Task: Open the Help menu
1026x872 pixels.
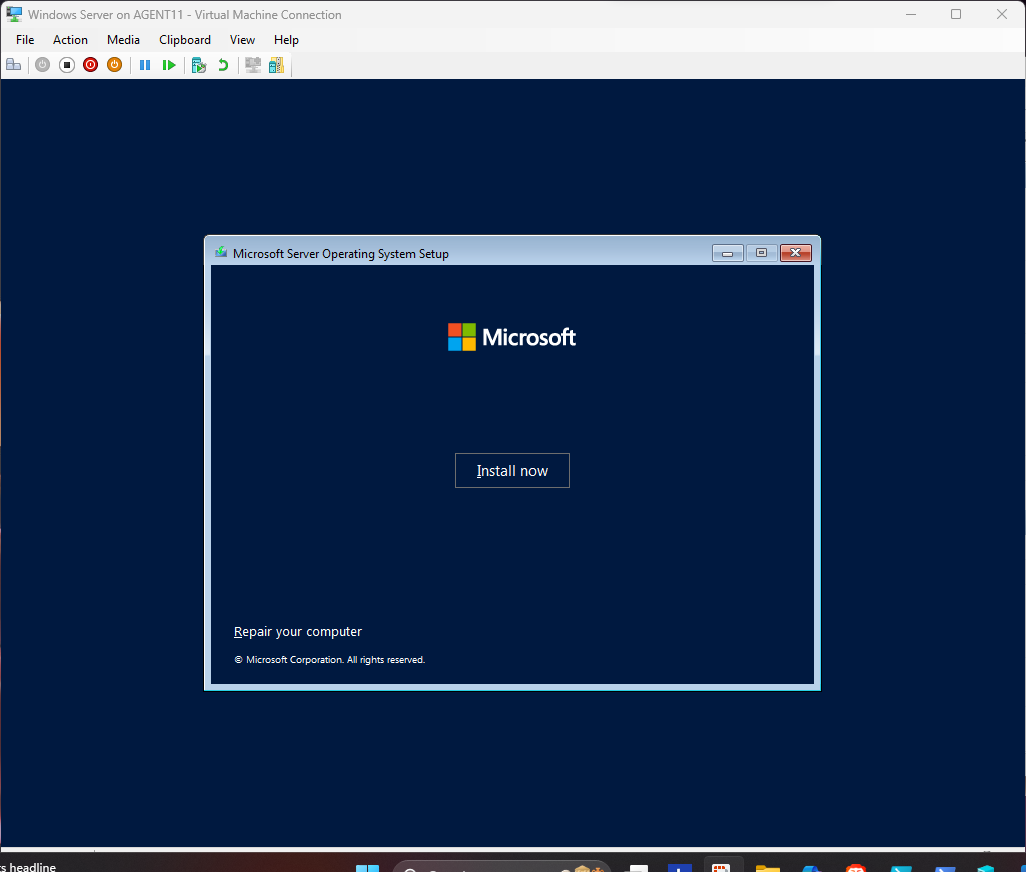Action: pyautogui.click(x=286, y=40)
